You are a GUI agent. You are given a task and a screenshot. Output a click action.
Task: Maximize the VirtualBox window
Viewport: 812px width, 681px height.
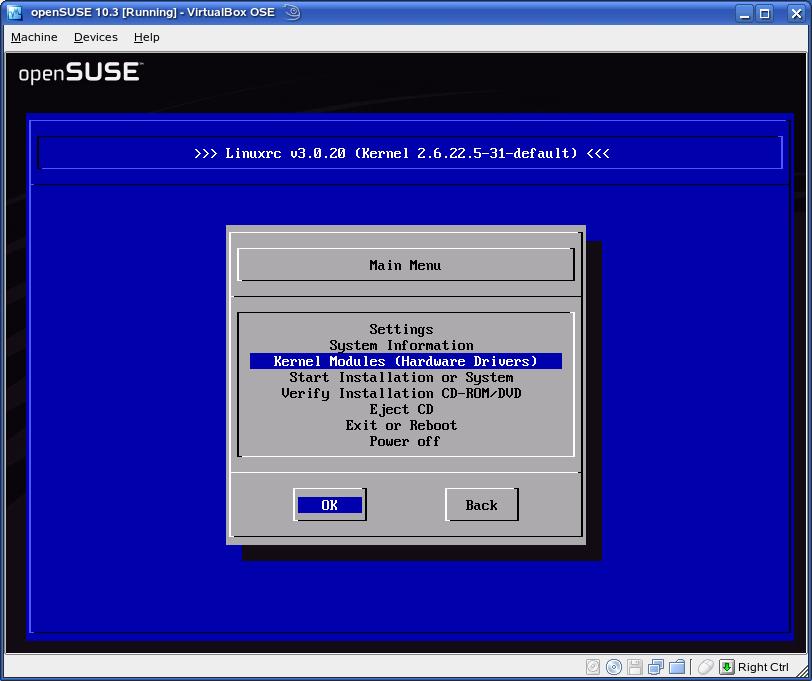point(764,13)
